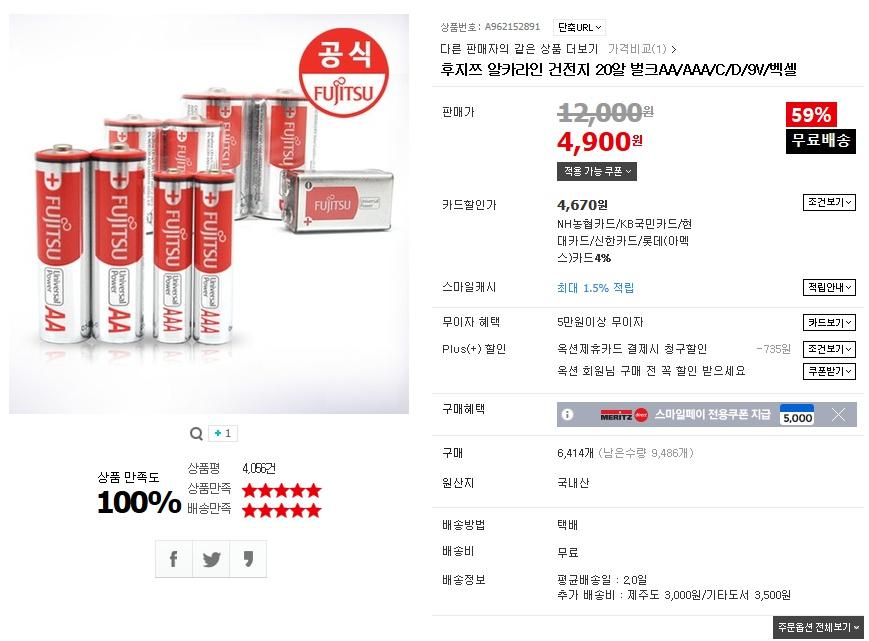Click the 쿠폰받기 button
The width and height of the screenshot is (869, 641).
829,371
